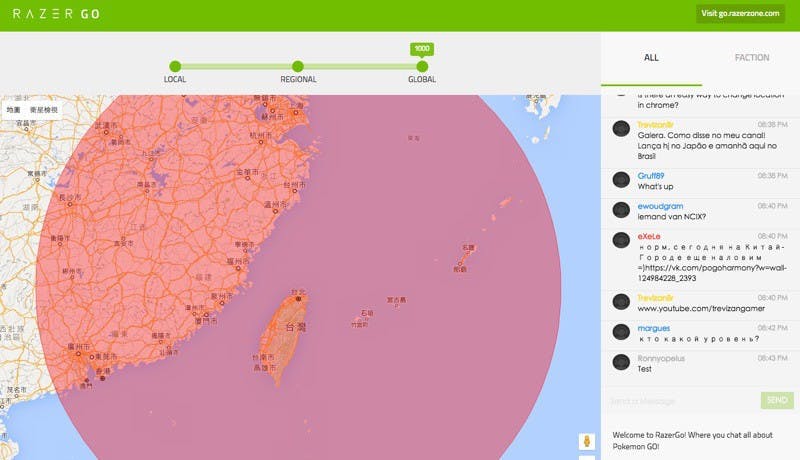Click the 1000 range value badge
The image size is (800, 460).
tap(422, 49)
